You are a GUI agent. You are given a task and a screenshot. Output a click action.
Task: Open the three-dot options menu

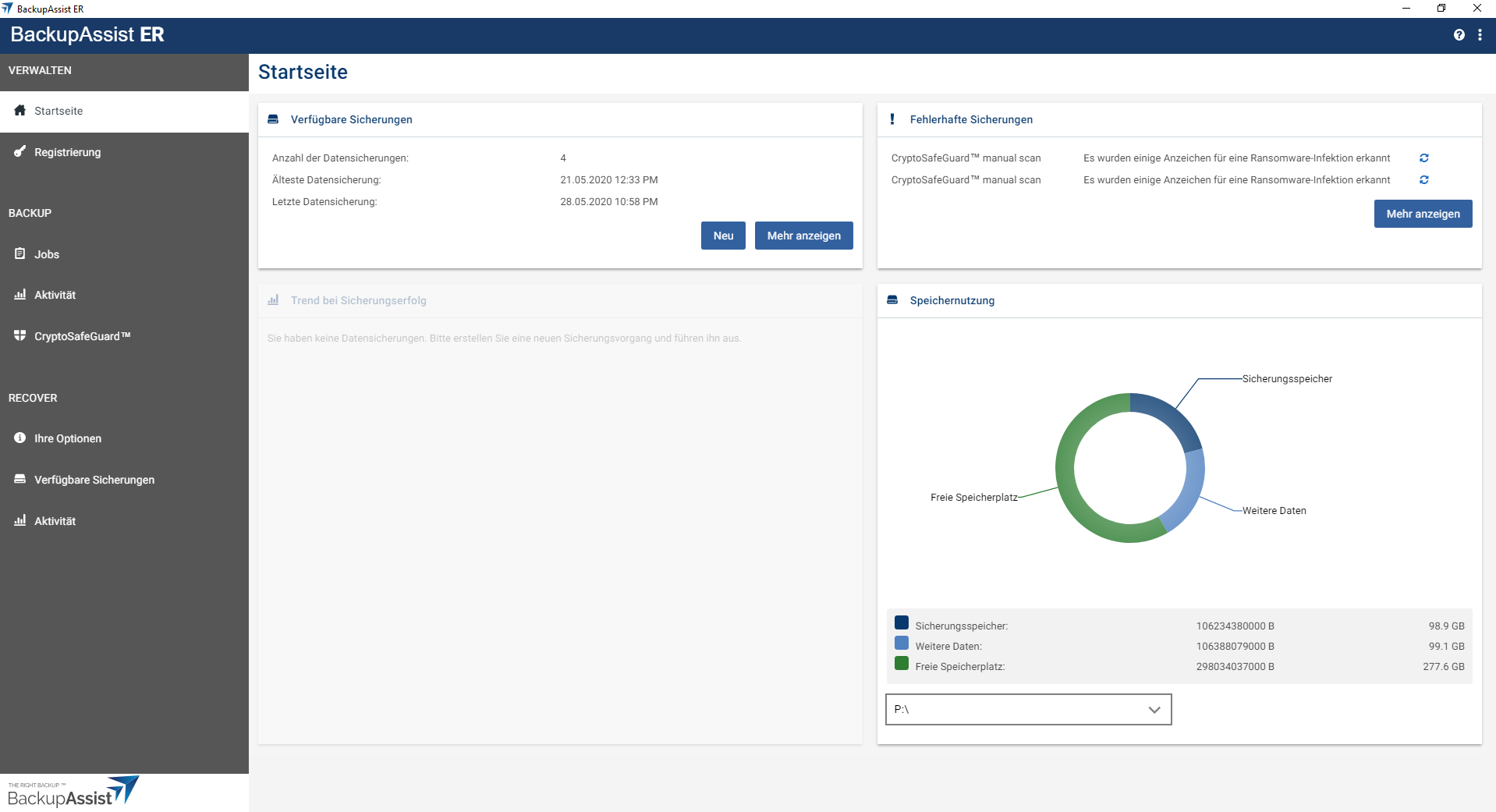click(1480, 35)
